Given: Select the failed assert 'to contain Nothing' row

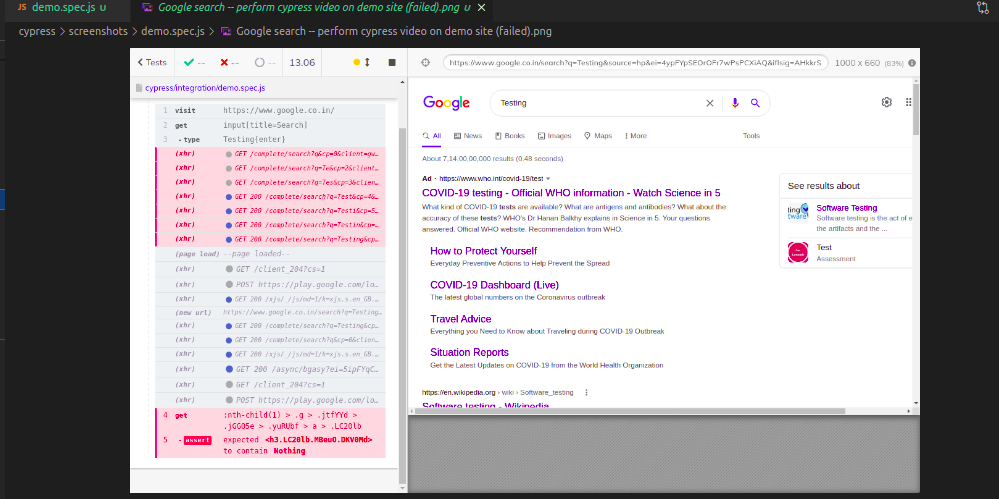Looking at the screenshot, I should [x=270, y=445].
